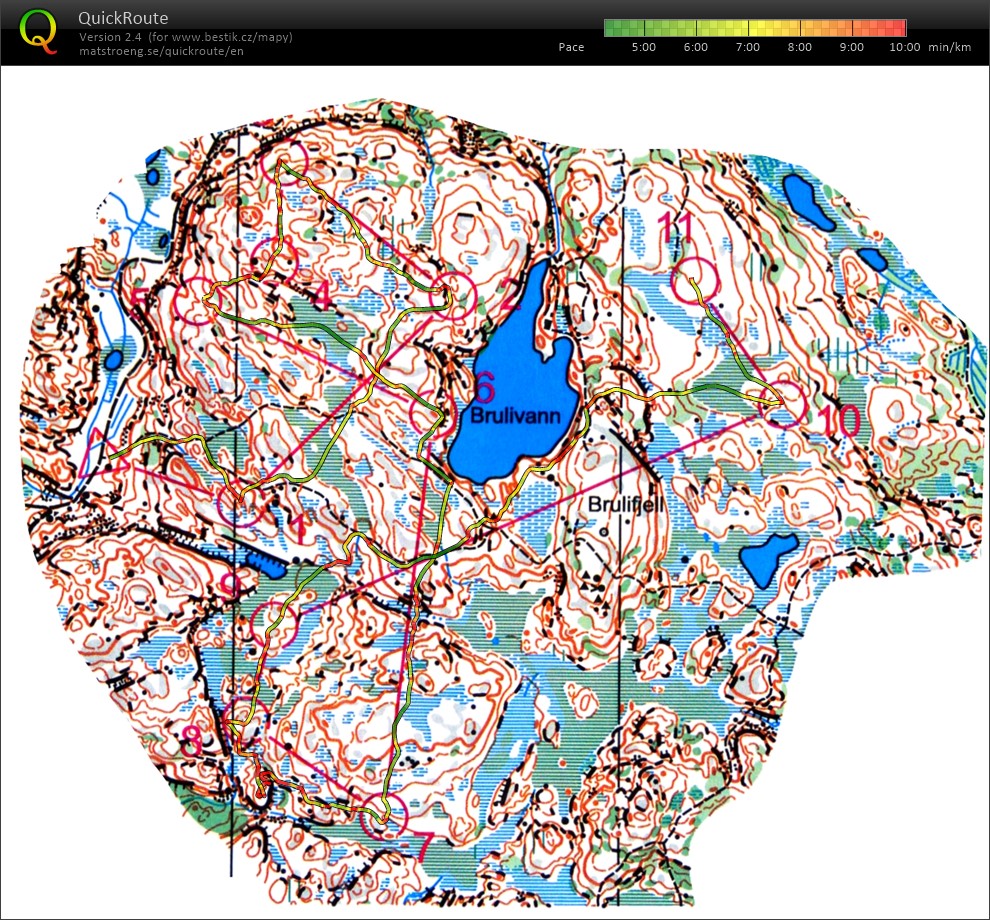This screenshot has width=990, height=920.
Task: Click the "9:00" pace tick label
Action: tap(851, 47)
